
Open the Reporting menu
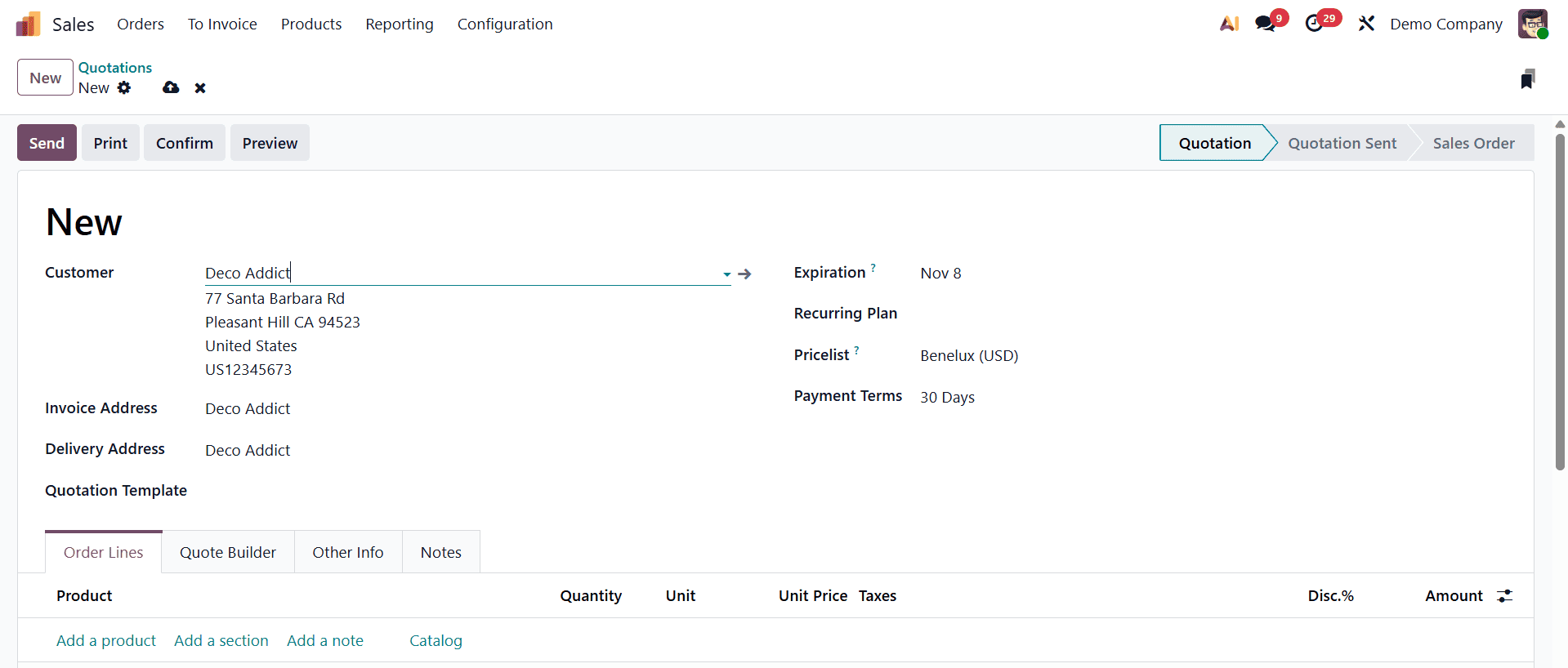pos(400,24)
